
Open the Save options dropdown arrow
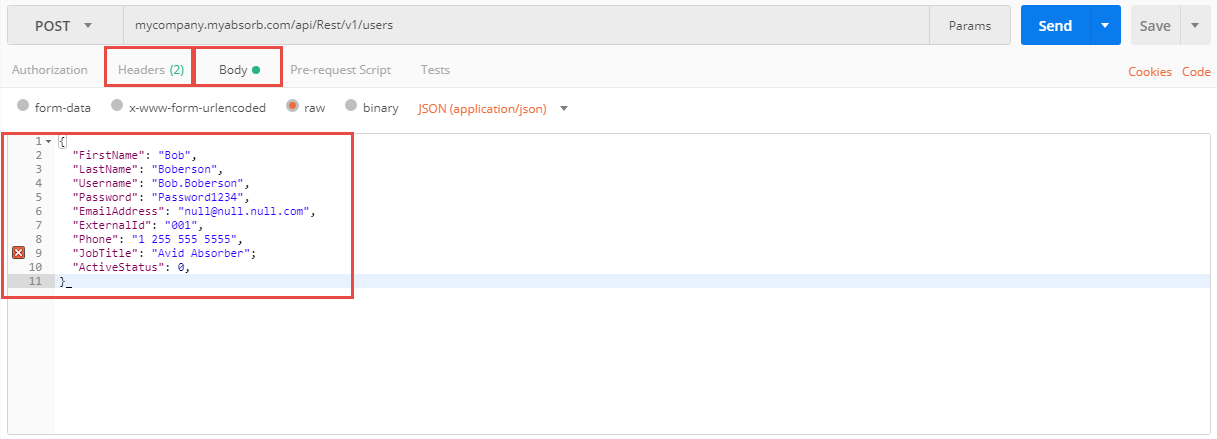(x=1195, y=26)
